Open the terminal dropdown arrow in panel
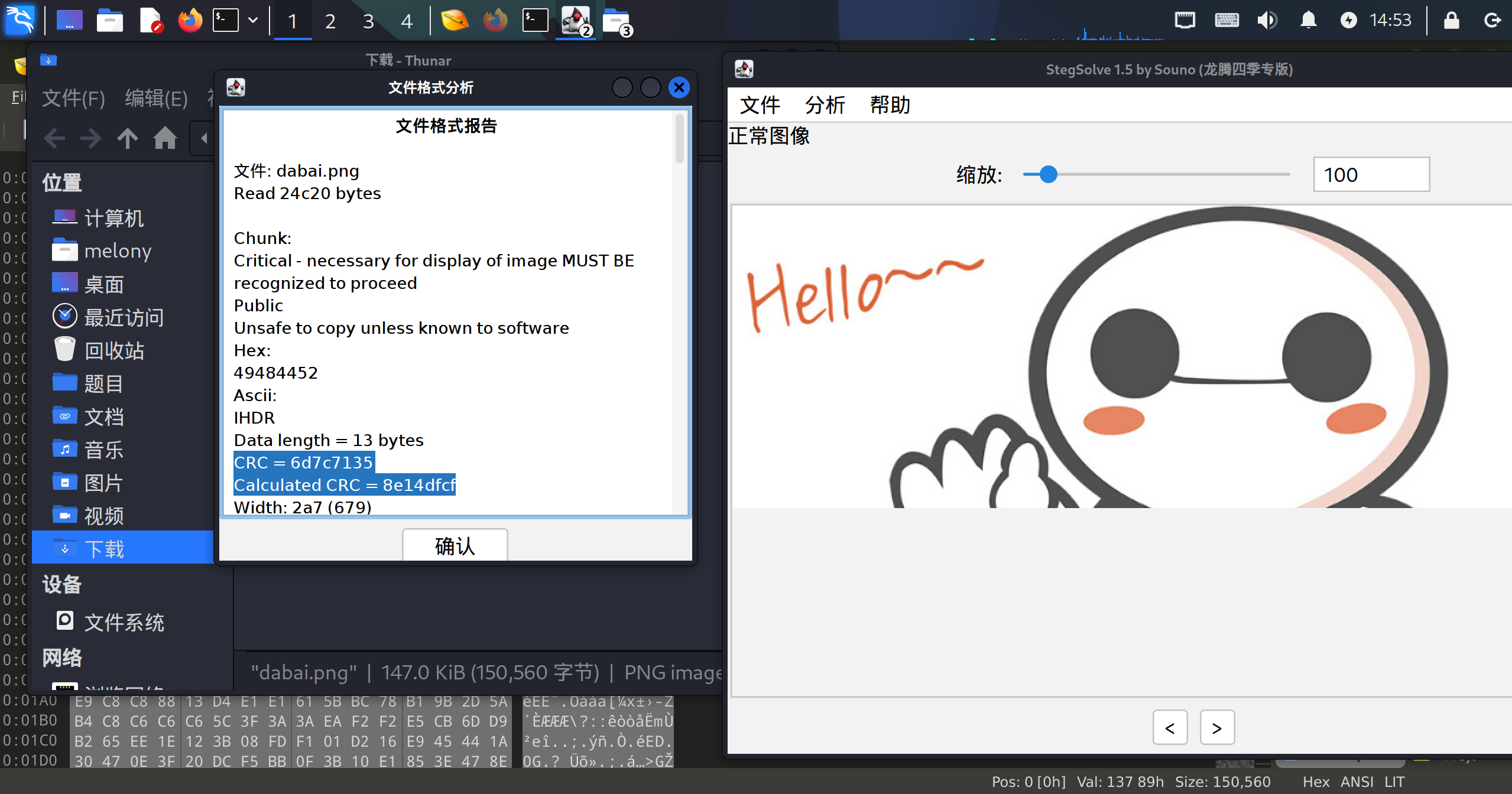 [253, 21]
